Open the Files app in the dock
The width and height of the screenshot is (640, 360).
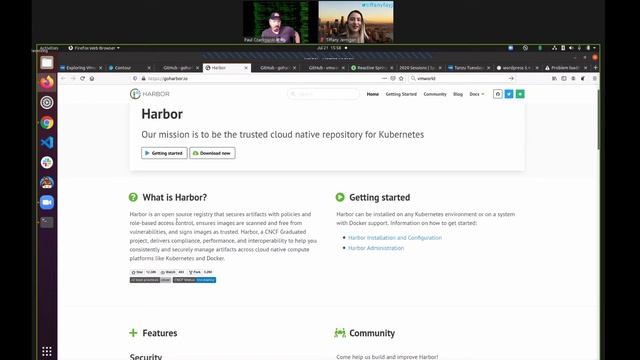47,63
